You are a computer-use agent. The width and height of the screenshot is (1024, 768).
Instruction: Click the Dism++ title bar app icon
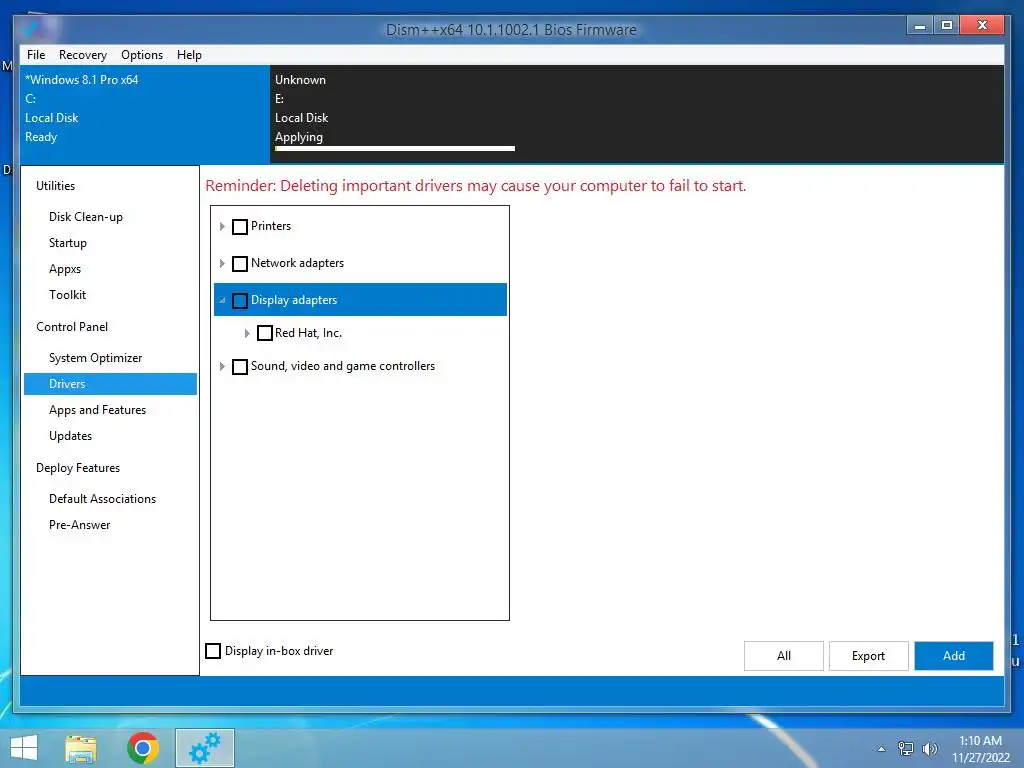pos(30,29)
